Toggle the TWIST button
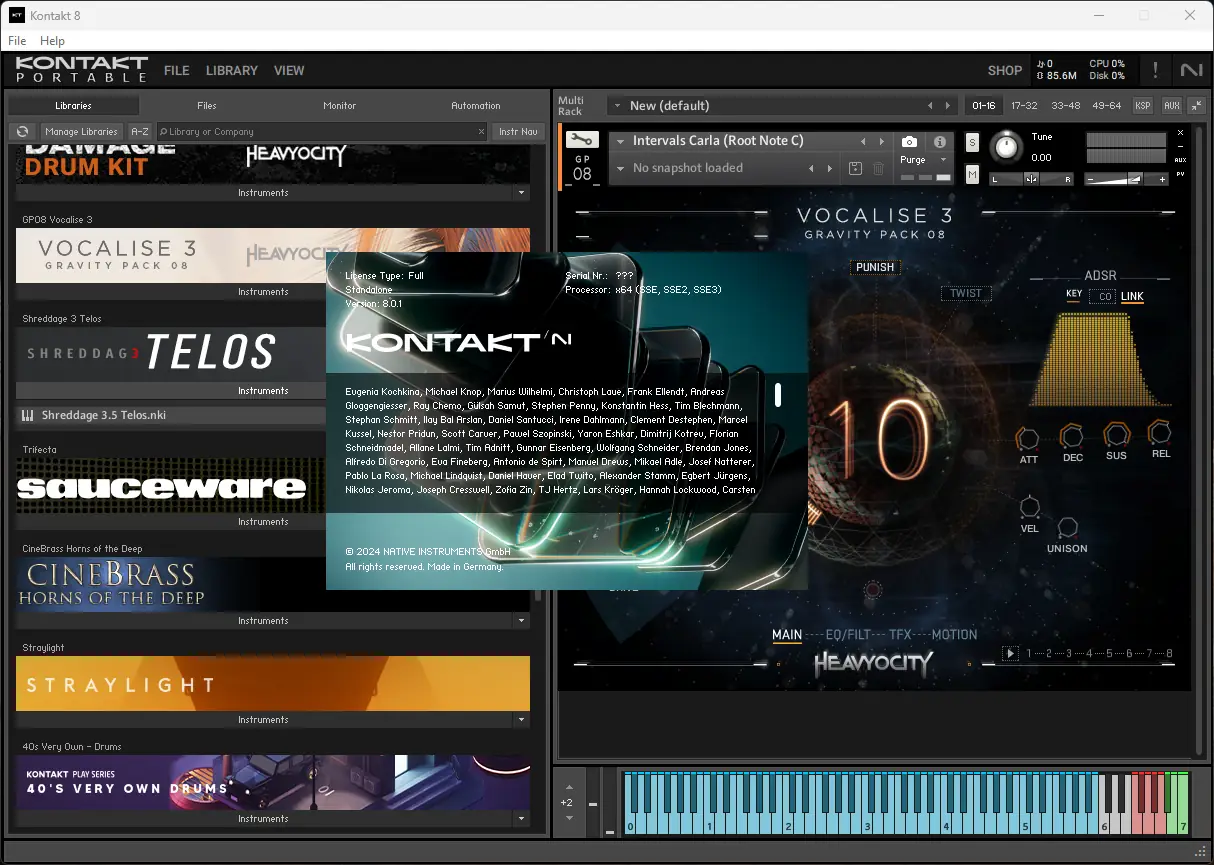Screen dimensions: 1214x865 coord(966,293)
